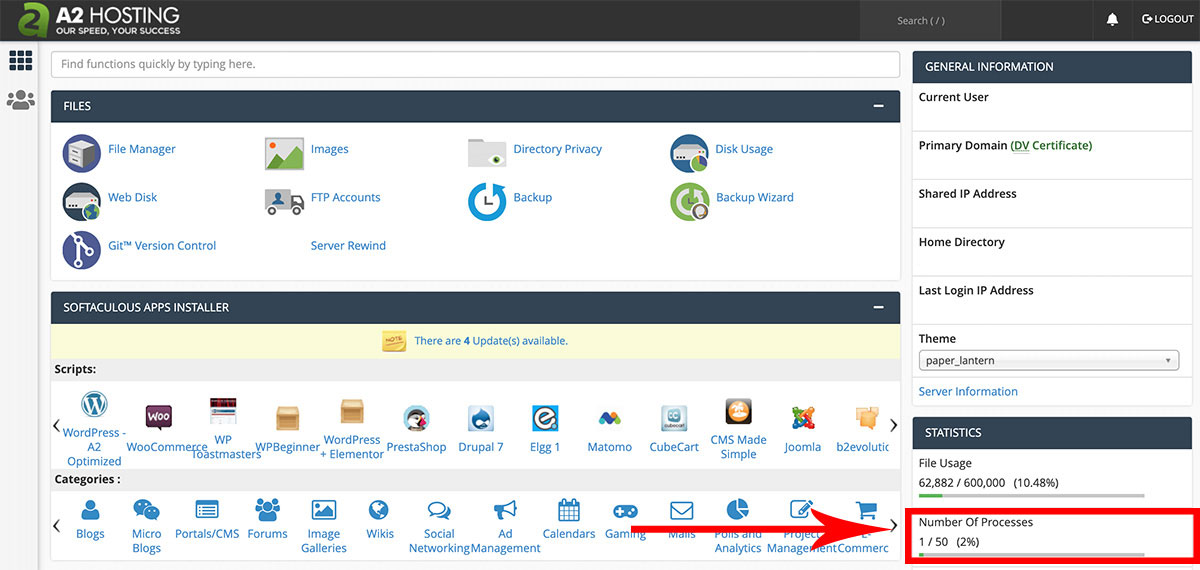The width and height of the screenshot is (1200, 570).
Task: Open the Social Networking category icon
Action: [439, 510]
